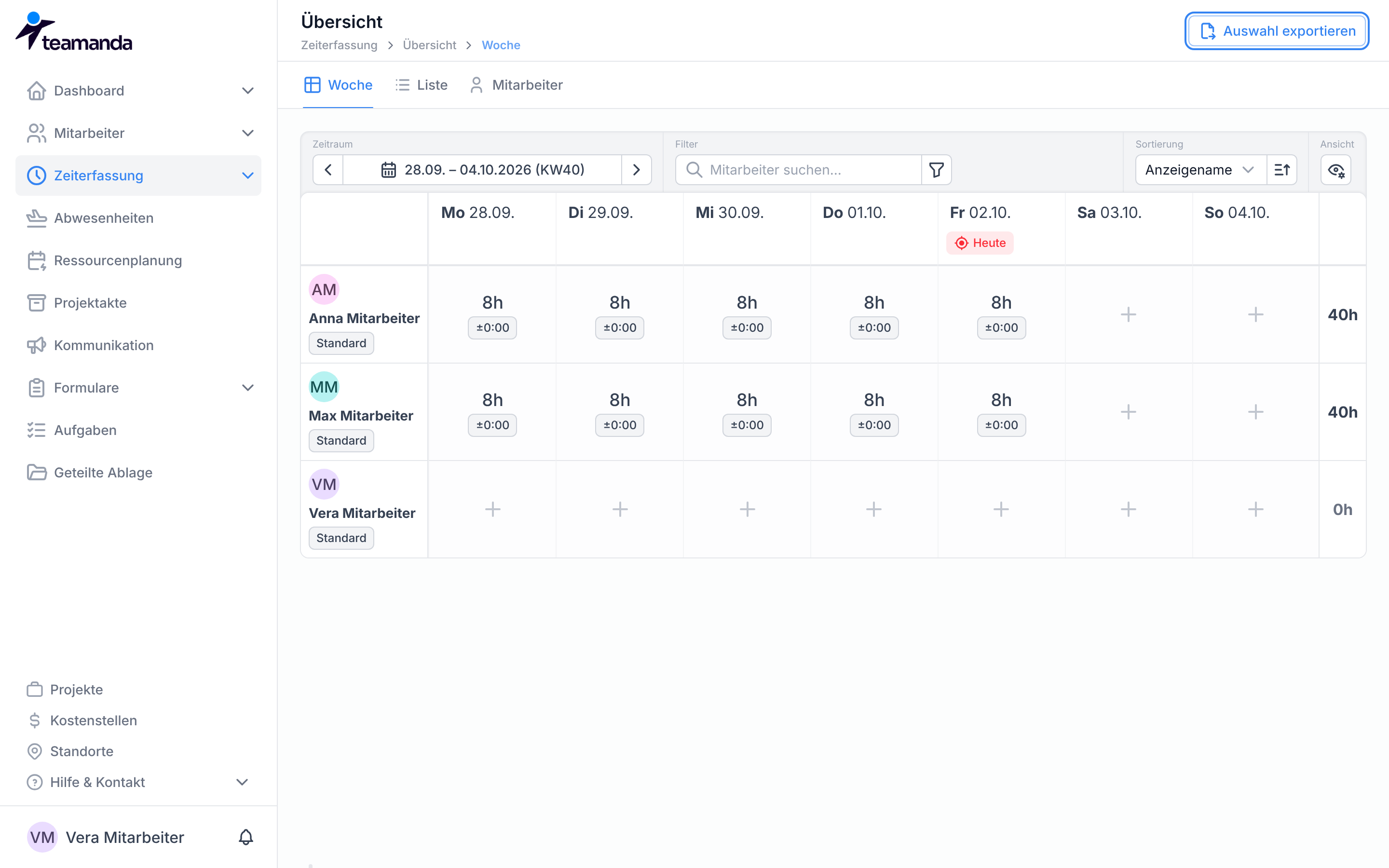Viewport: 1389px width, 868px height.
Task: Switch to the Woche tab
Action: point(338,85)
